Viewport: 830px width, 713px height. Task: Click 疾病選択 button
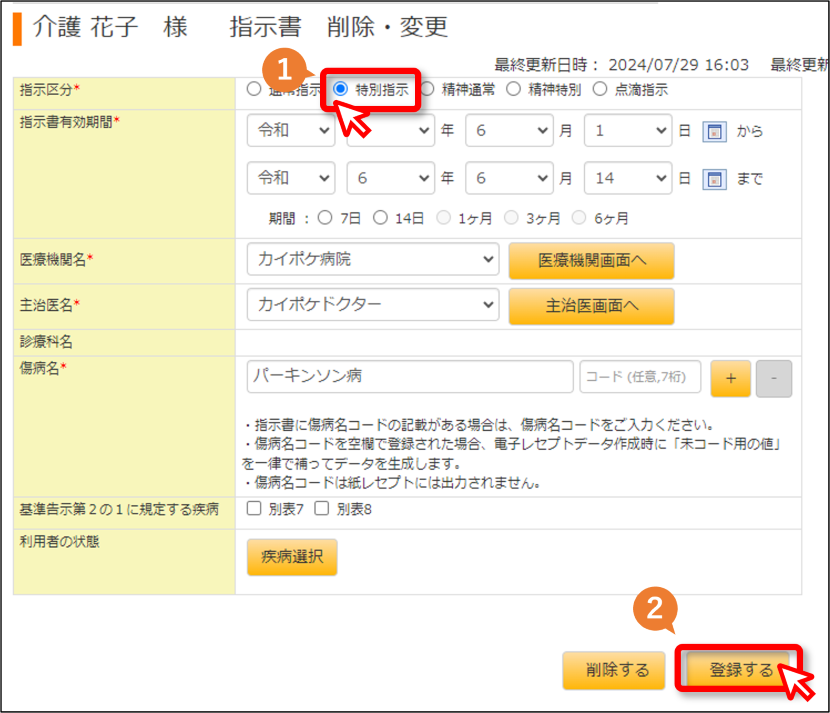pyautogui.click(x=292, y=557)
